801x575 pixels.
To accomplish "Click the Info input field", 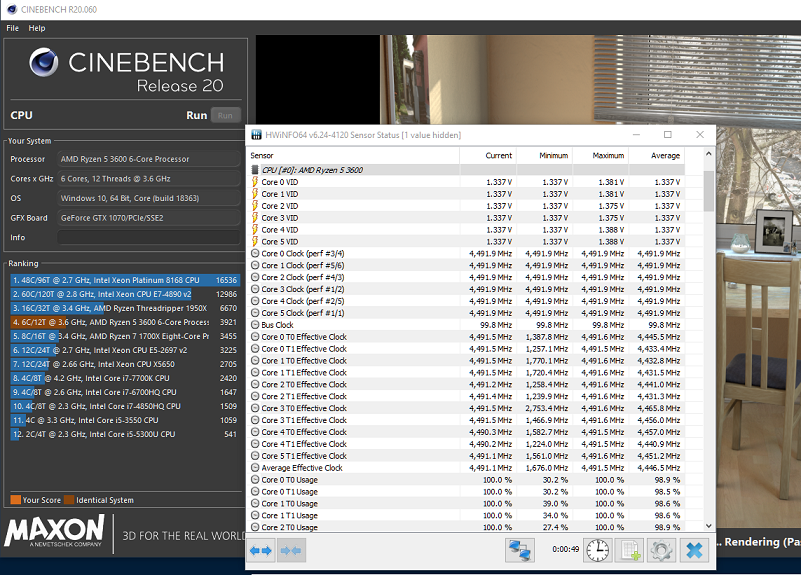I will [149, 237].
